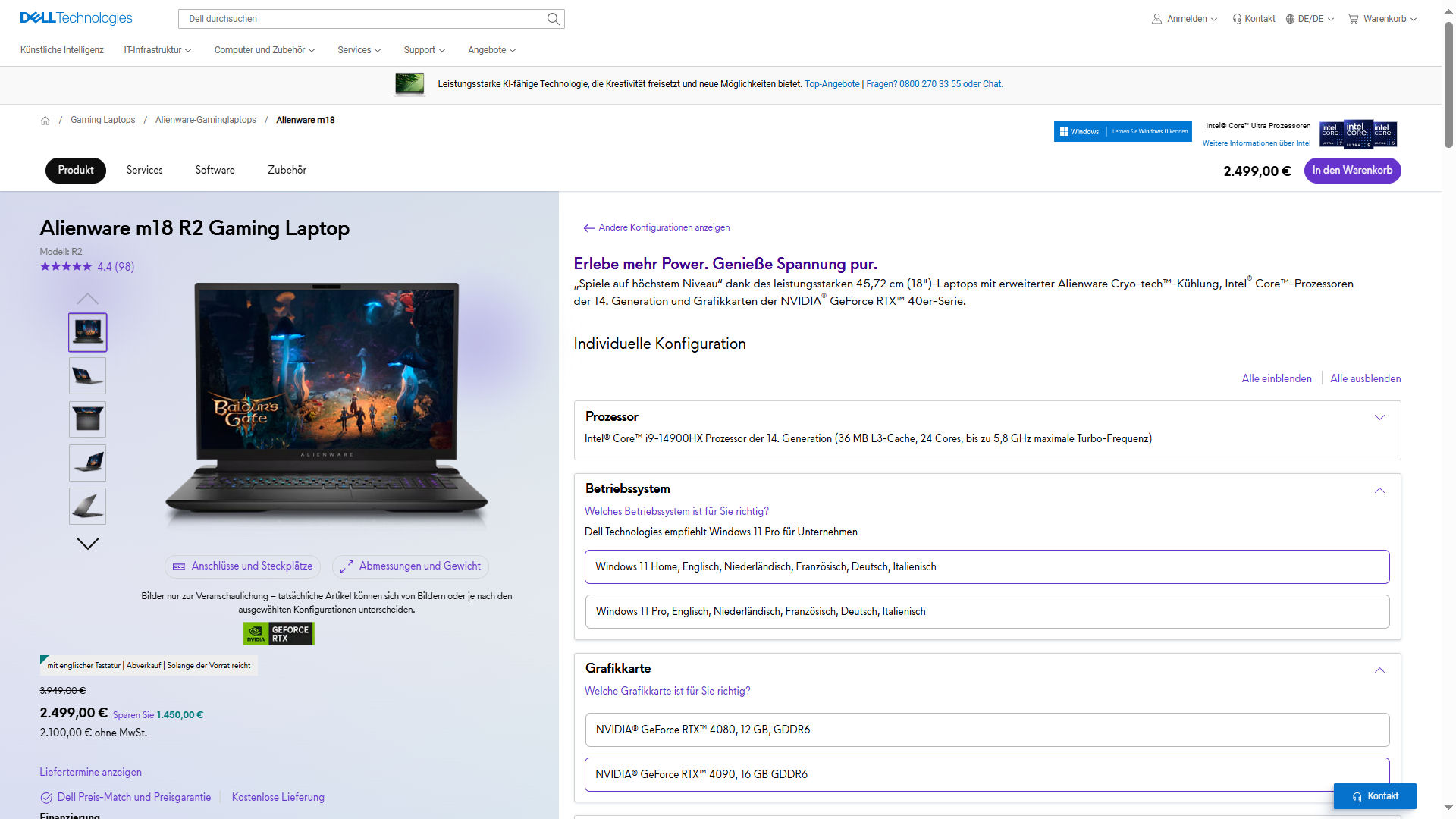This screenshot has height=819, width=1456.
Task: Click the search magnifier icon
Action: 554,19
